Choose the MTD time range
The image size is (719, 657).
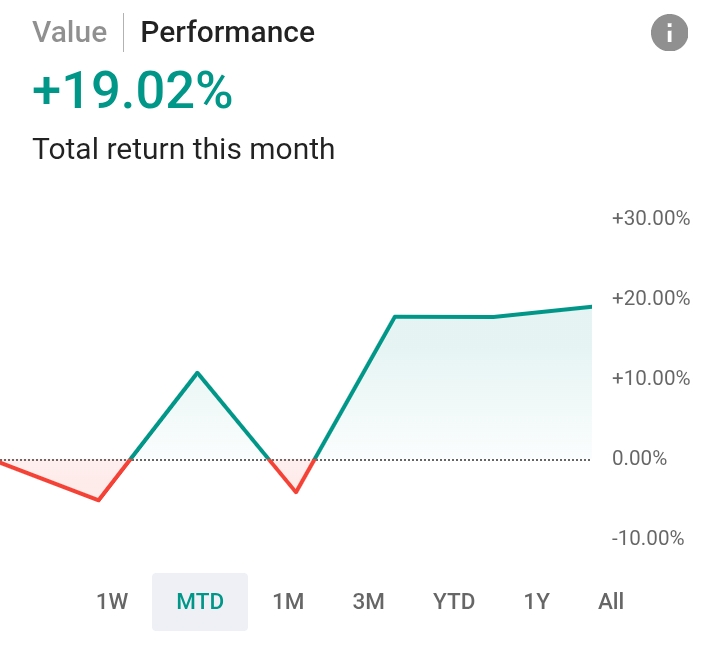point(200,602)
